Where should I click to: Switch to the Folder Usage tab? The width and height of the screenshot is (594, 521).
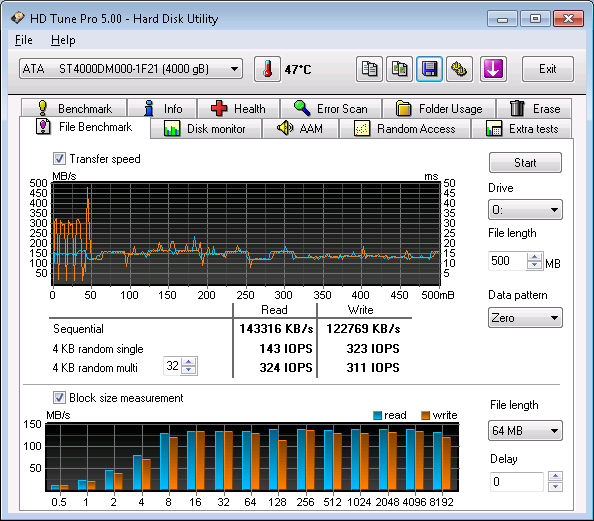(439, 108)
